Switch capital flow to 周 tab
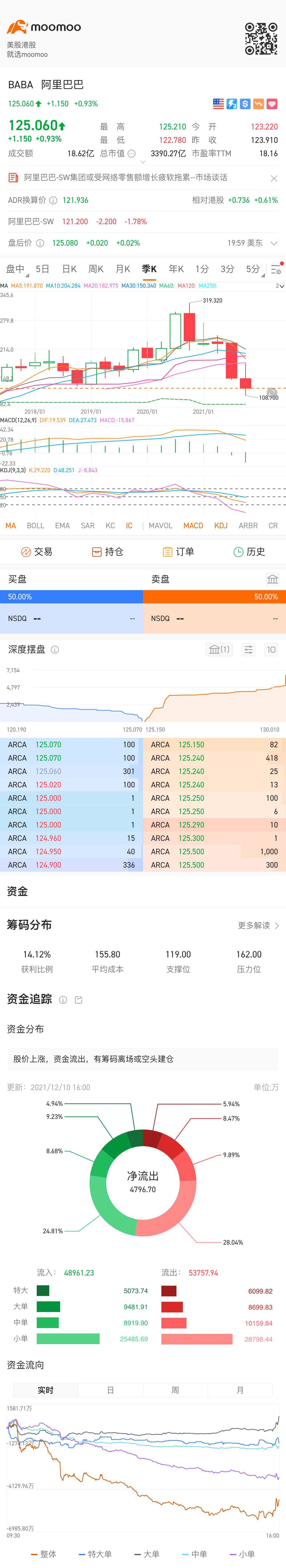 pyautogui.click(x=175, y=1390)
